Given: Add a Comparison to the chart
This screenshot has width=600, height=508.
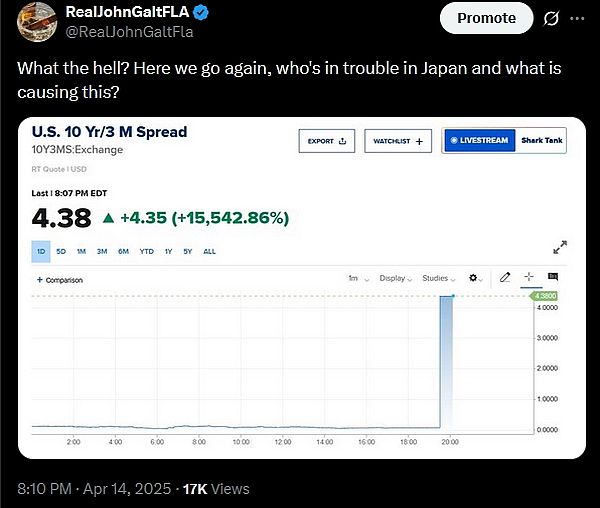Looking at the screenshot, I should tap(59, 280).
